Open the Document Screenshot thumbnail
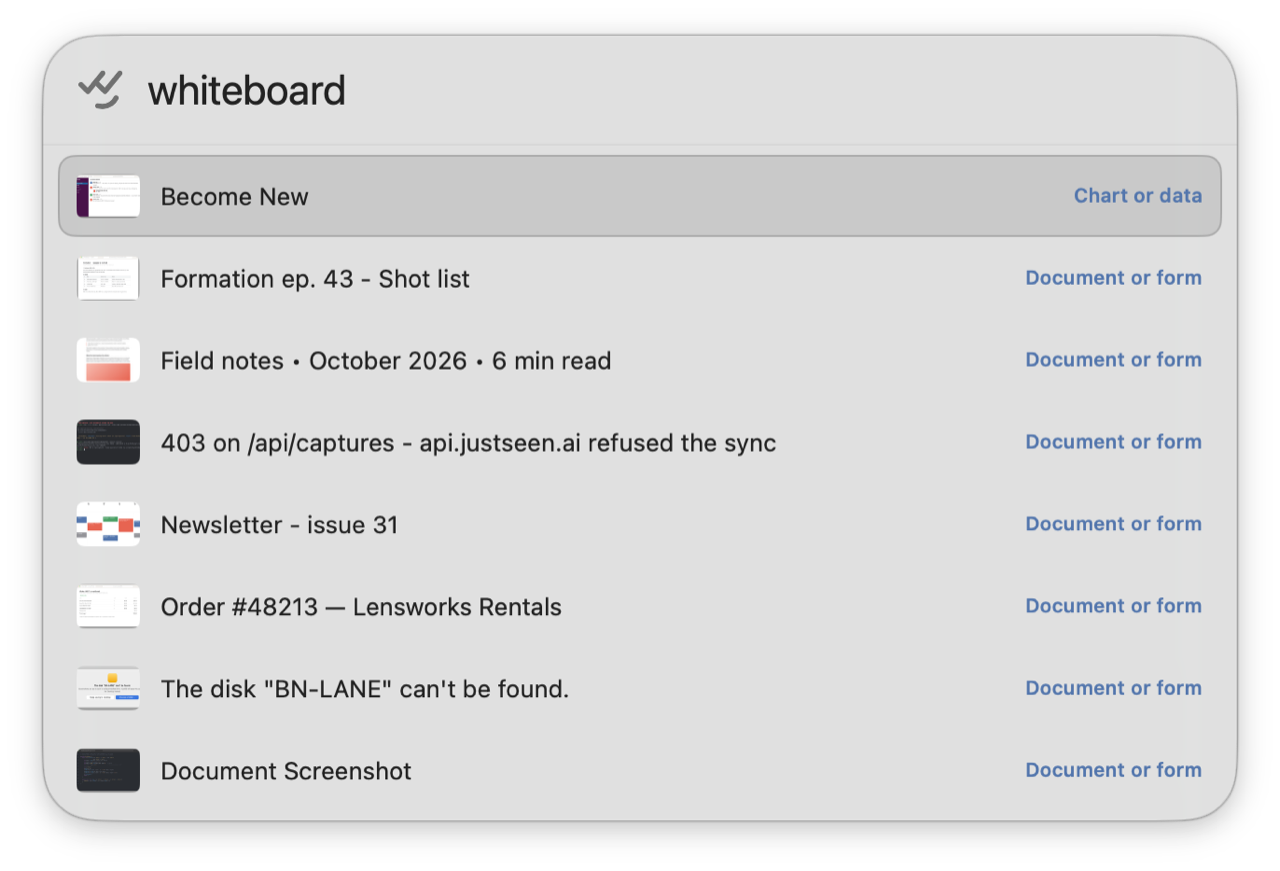Image resolution: width=1280 pixels, height=871 pixels. [108, 770]
